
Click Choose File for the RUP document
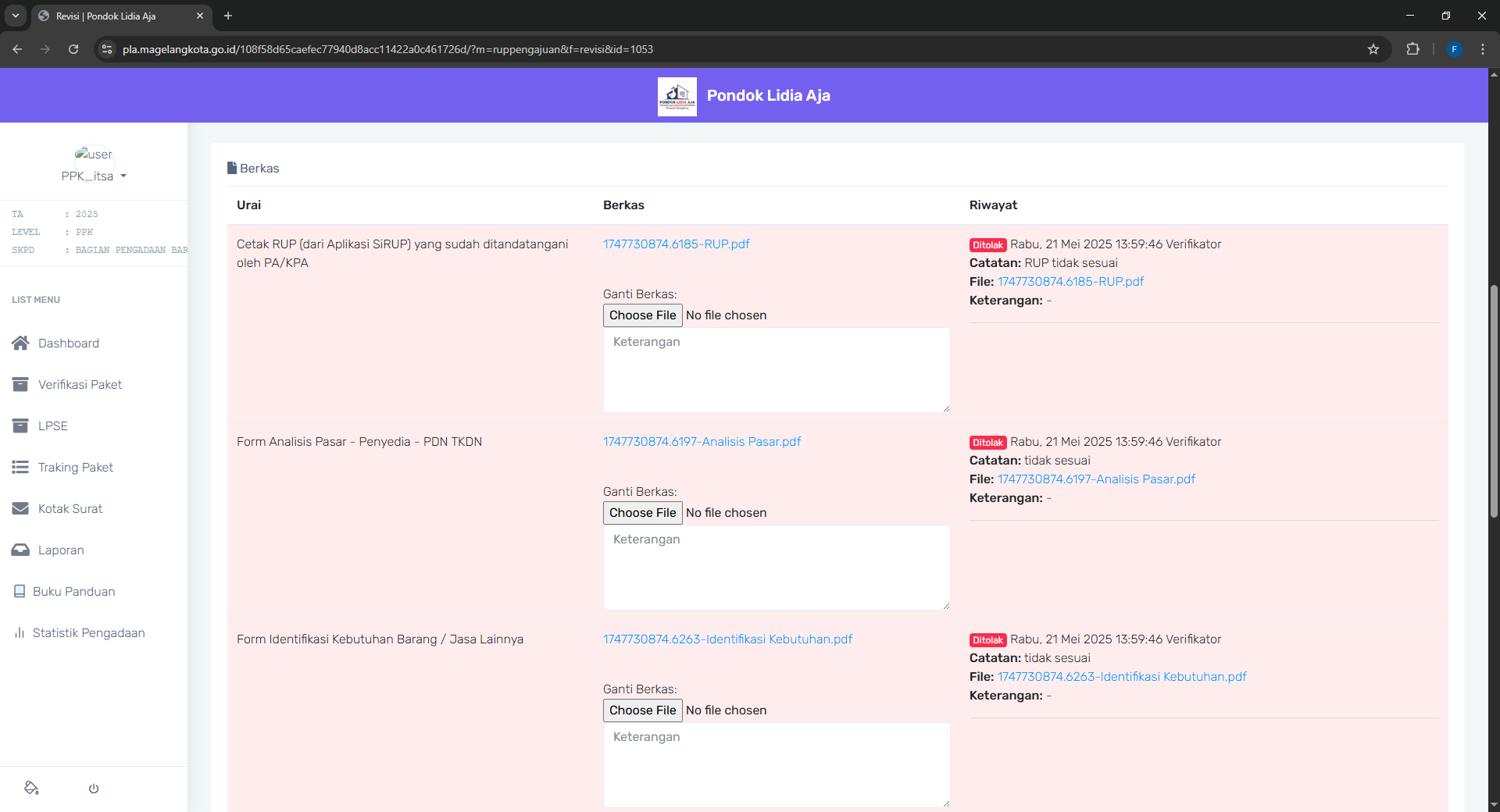pyautogui.click(x=642, y=315)
